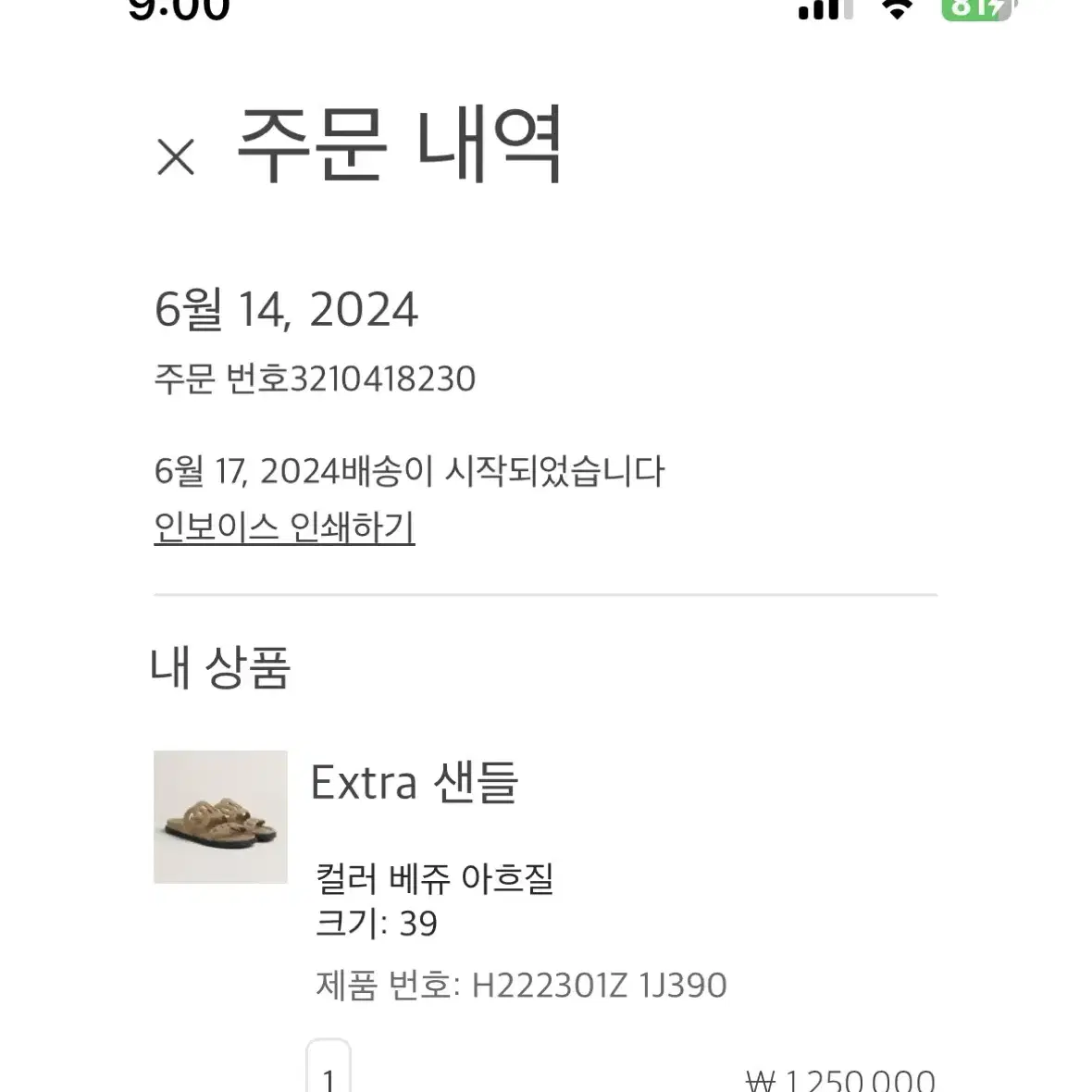Viewport: 1092px width, 1092px height.
Task: Tap the sandal image in the product photo
Action: click(x=220, y=821)
